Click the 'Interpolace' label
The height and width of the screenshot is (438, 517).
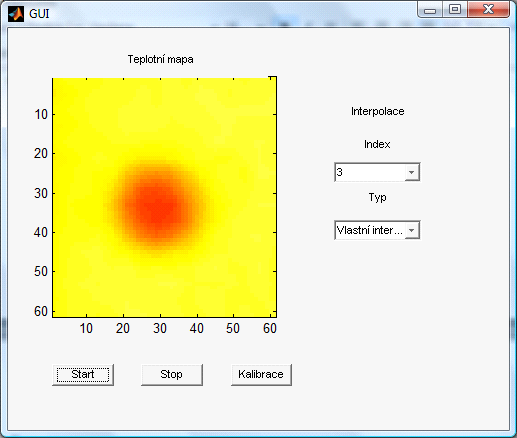(x=377, y=111)
